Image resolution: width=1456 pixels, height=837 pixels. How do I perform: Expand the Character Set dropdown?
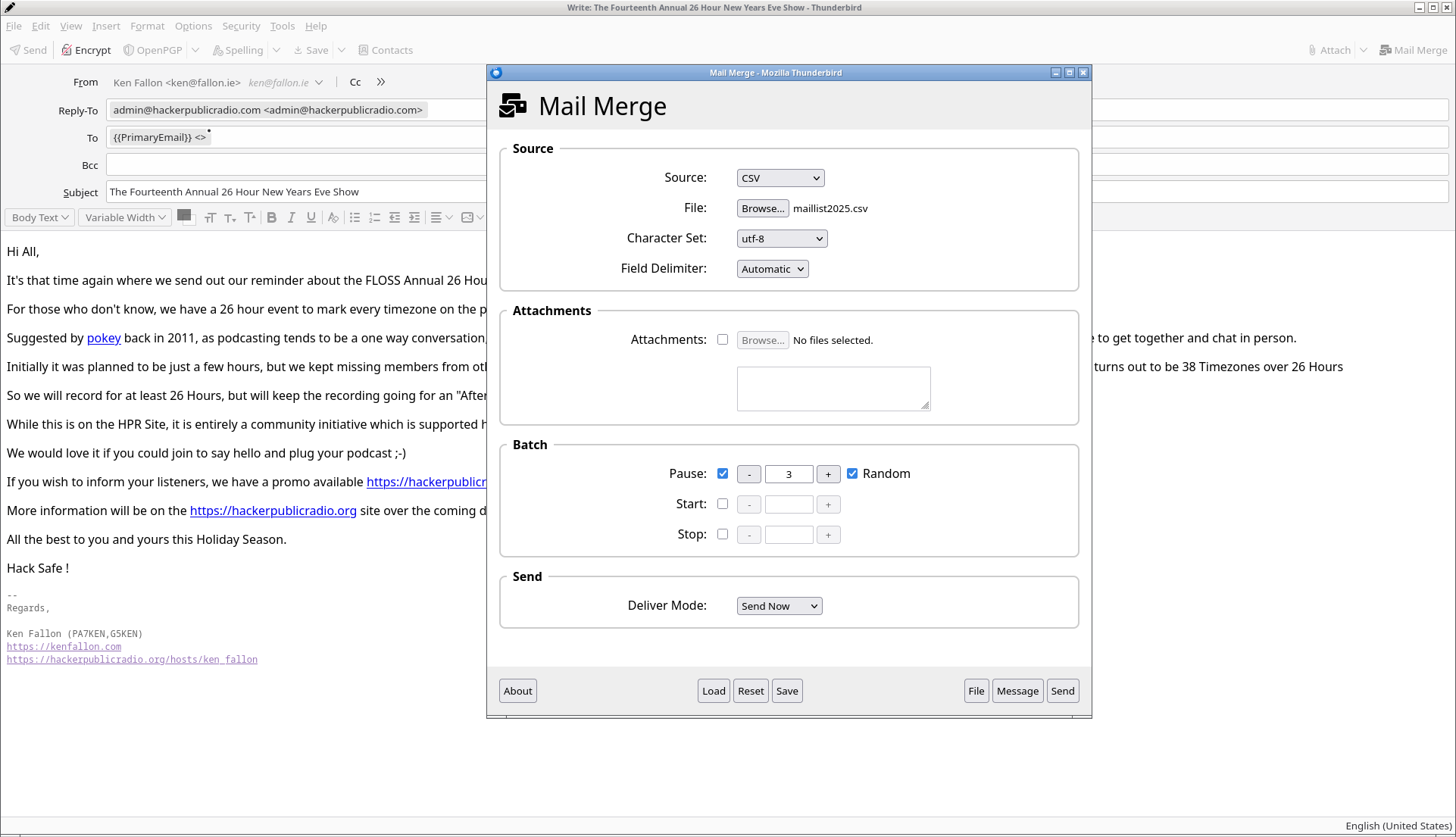[782, 239]
